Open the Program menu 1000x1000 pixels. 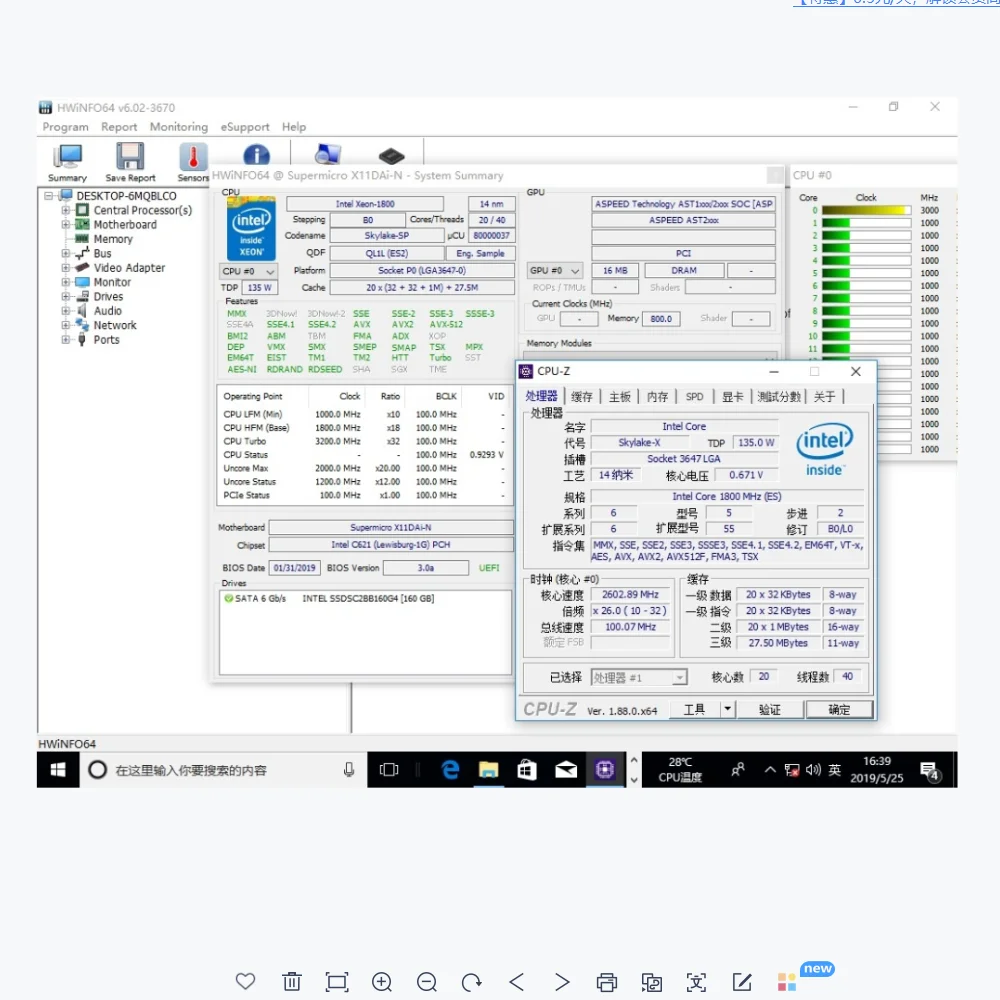pyautogui.click(x=66, y=127)
